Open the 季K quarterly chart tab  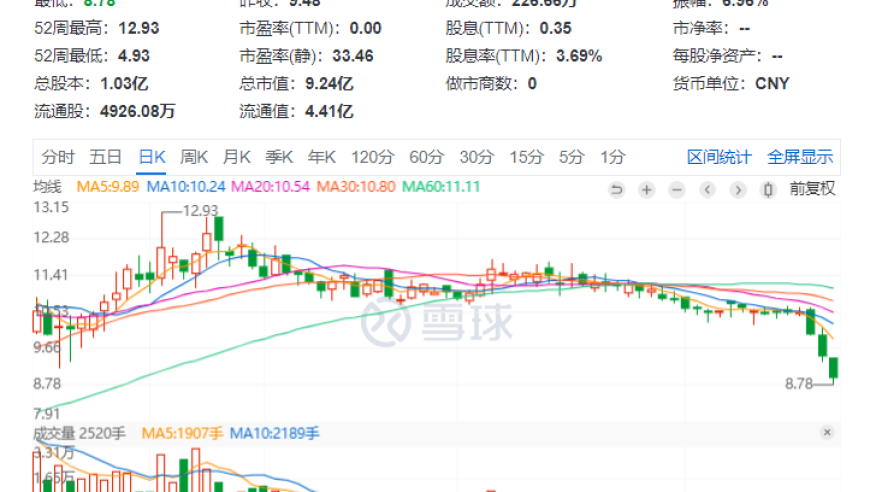(279, 157)
